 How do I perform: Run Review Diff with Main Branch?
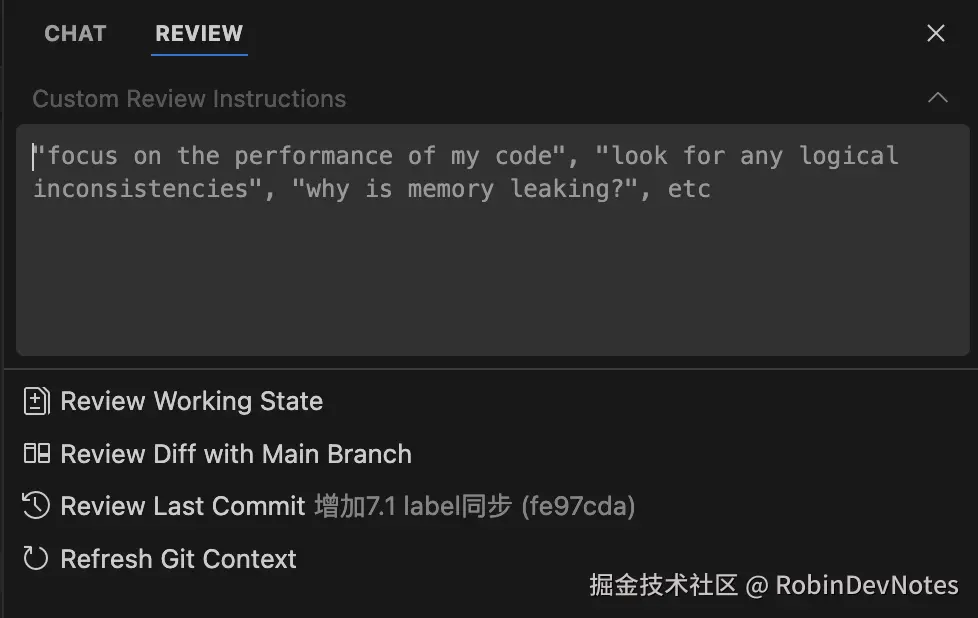236,453
